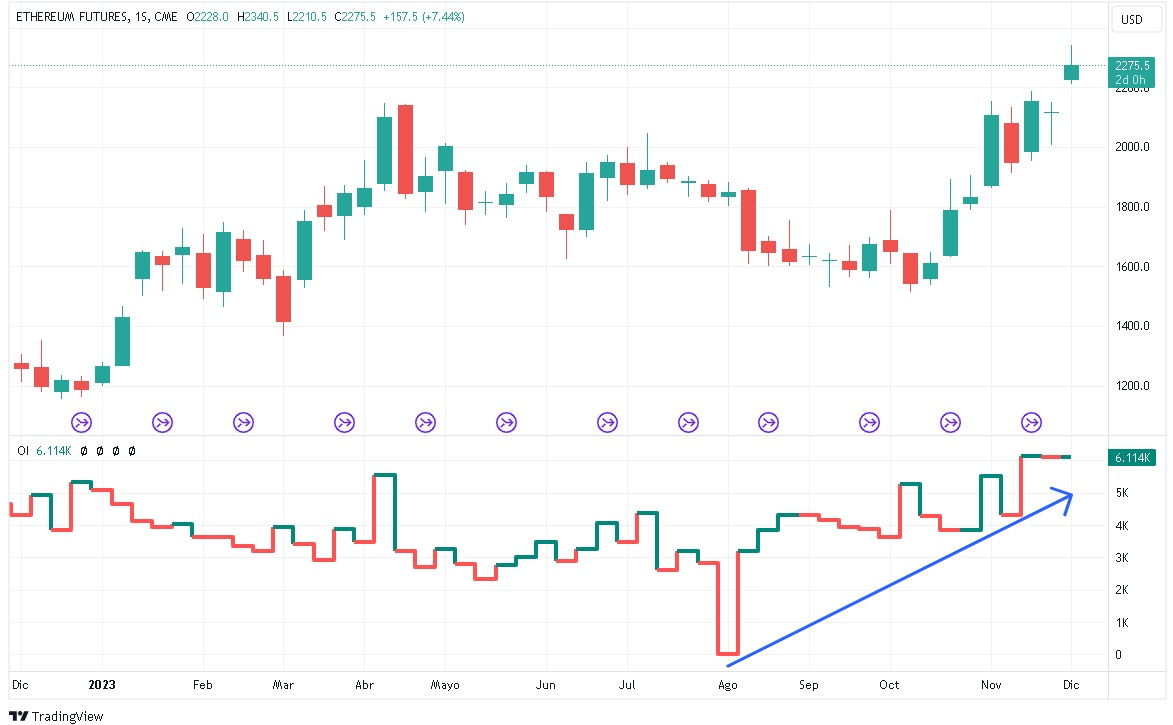Image resolution: width=1173 pixels, height=725 pixels.
Task: Click the rollover marker just before Oct
Action: pyautogui.click(x=870, y=422)
